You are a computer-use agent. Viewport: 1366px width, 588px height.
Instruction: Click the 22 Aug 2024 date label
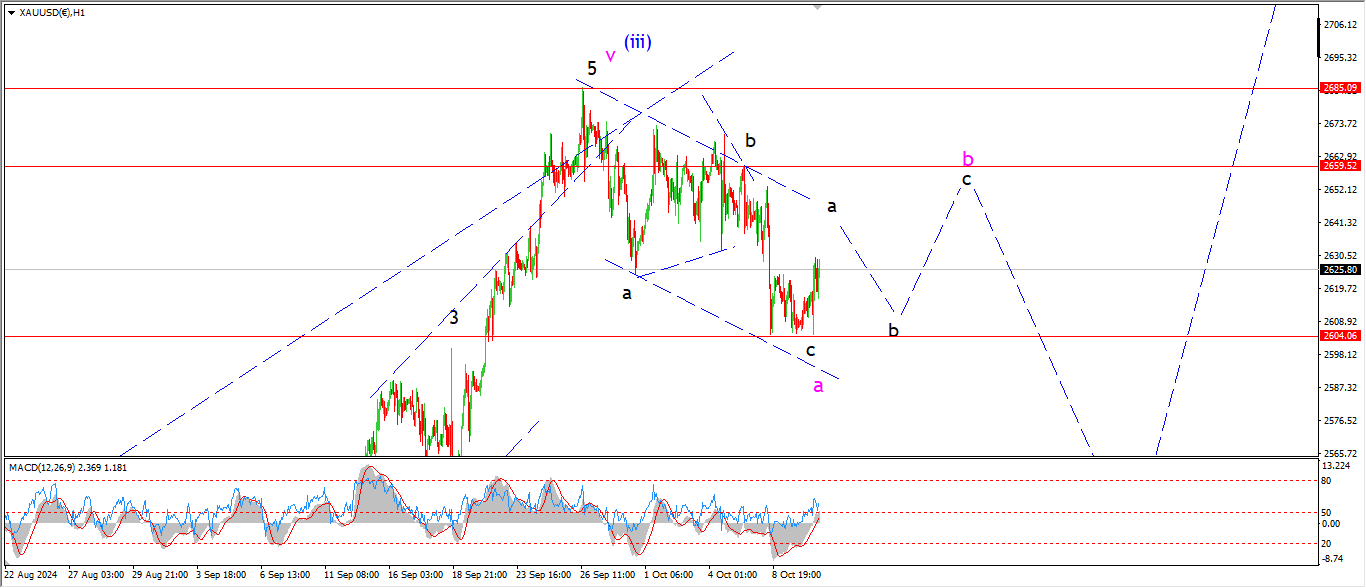pyautogui.click(x=30, y=576)
